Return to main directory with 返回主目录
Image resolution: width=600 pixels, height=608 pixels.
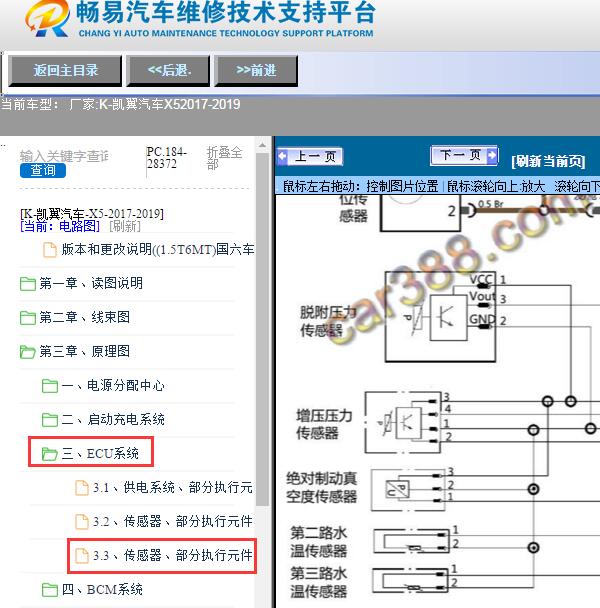pyautogui.click(x=65, y=71)
